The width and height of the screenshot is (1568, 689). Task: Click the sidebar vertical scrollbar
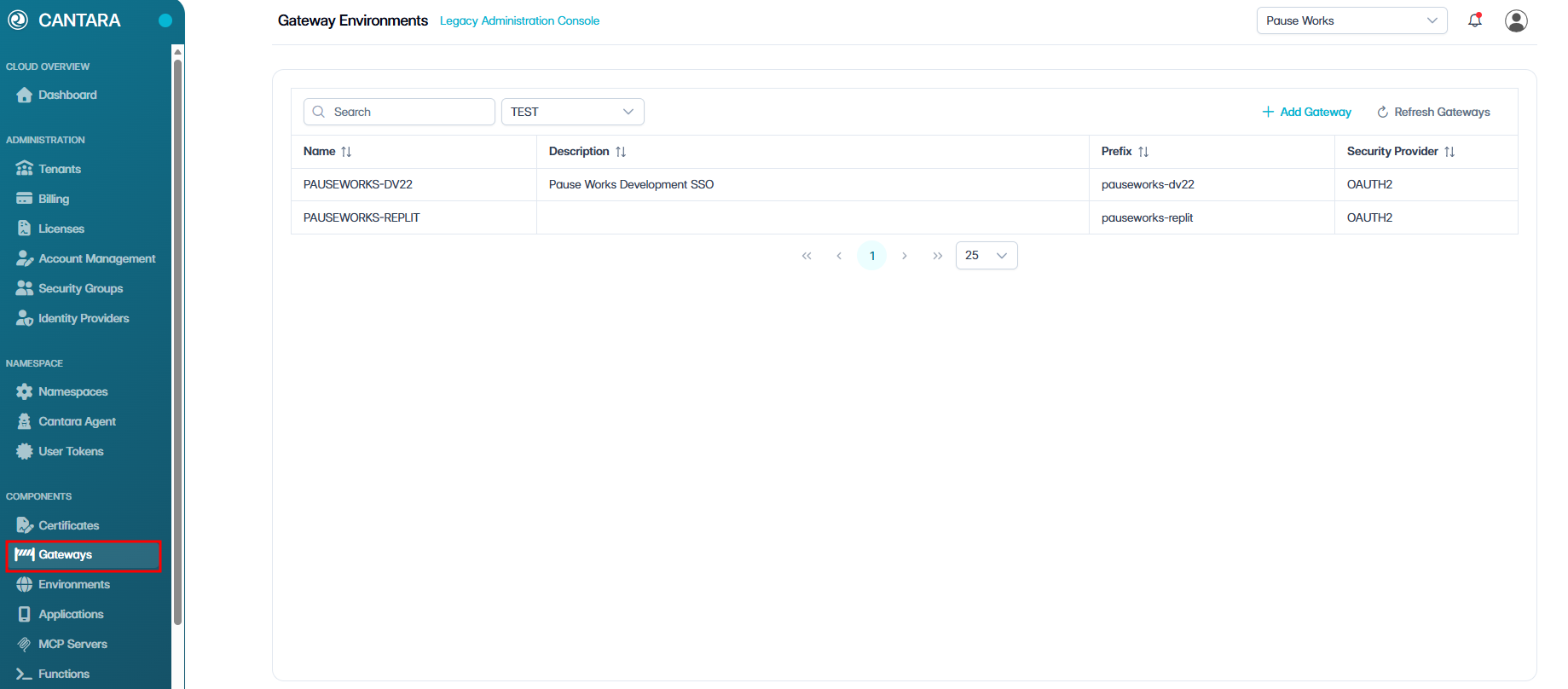coord(177,341)
